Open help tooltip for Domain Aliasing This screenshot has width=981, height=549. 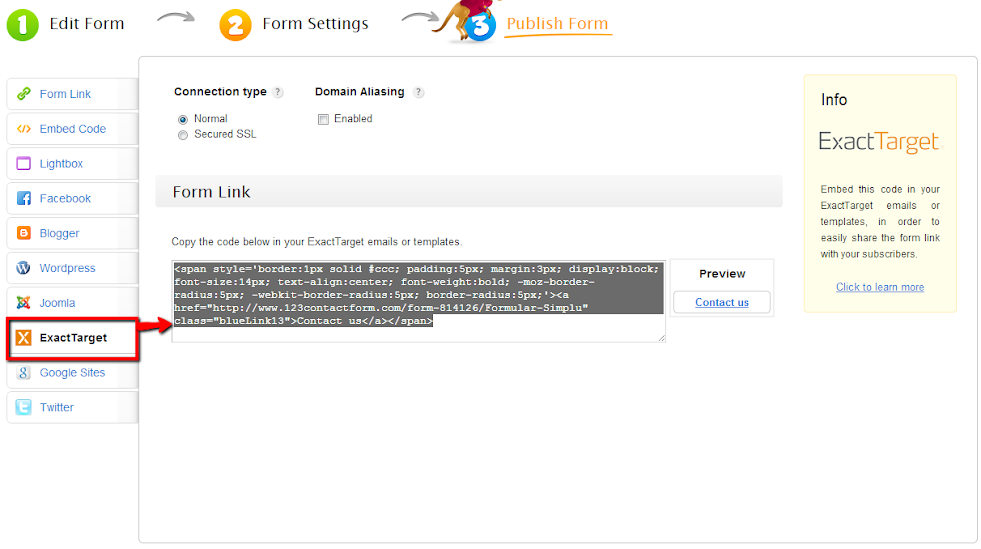click(419, 92)
